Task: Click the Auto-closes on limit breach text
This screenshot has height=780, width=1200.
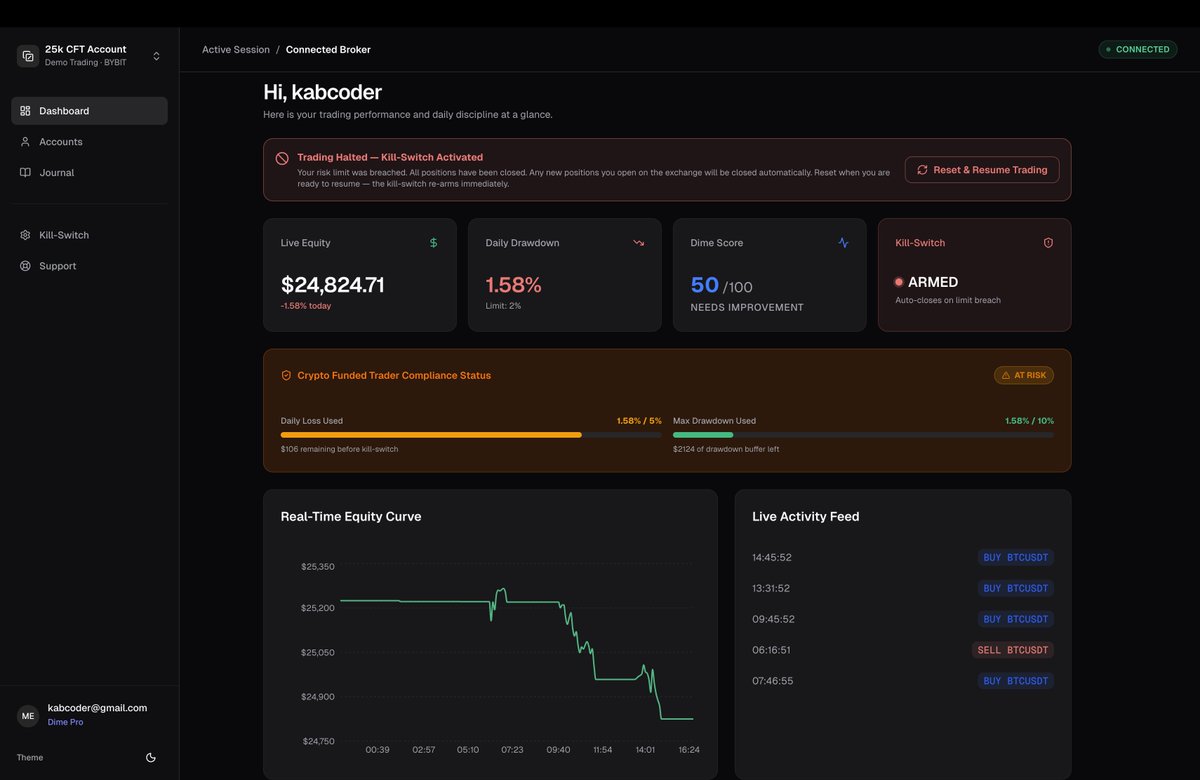Action: point(948,300)
